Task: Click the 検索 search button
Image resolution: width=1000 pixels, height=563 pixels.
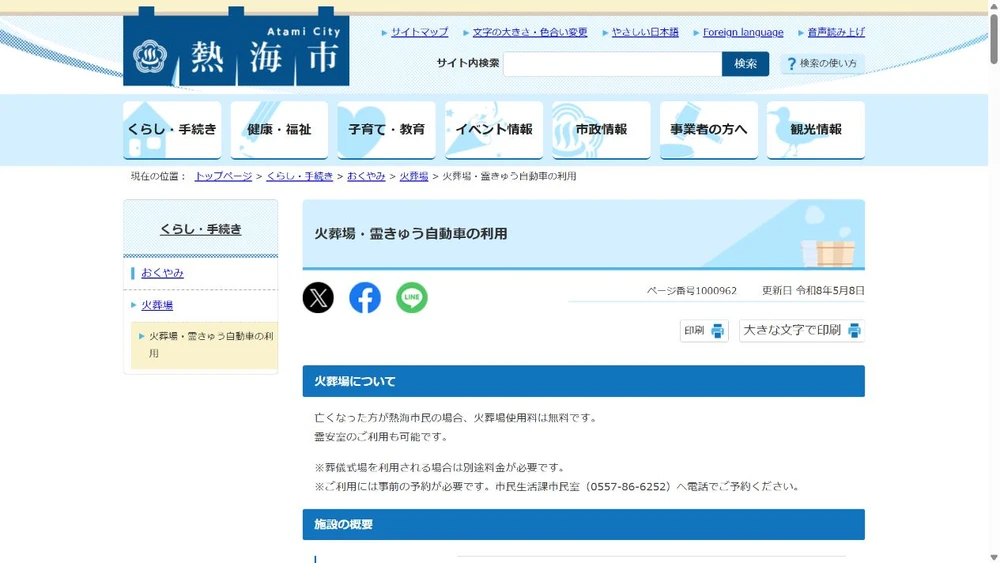Action: point(745,64)
